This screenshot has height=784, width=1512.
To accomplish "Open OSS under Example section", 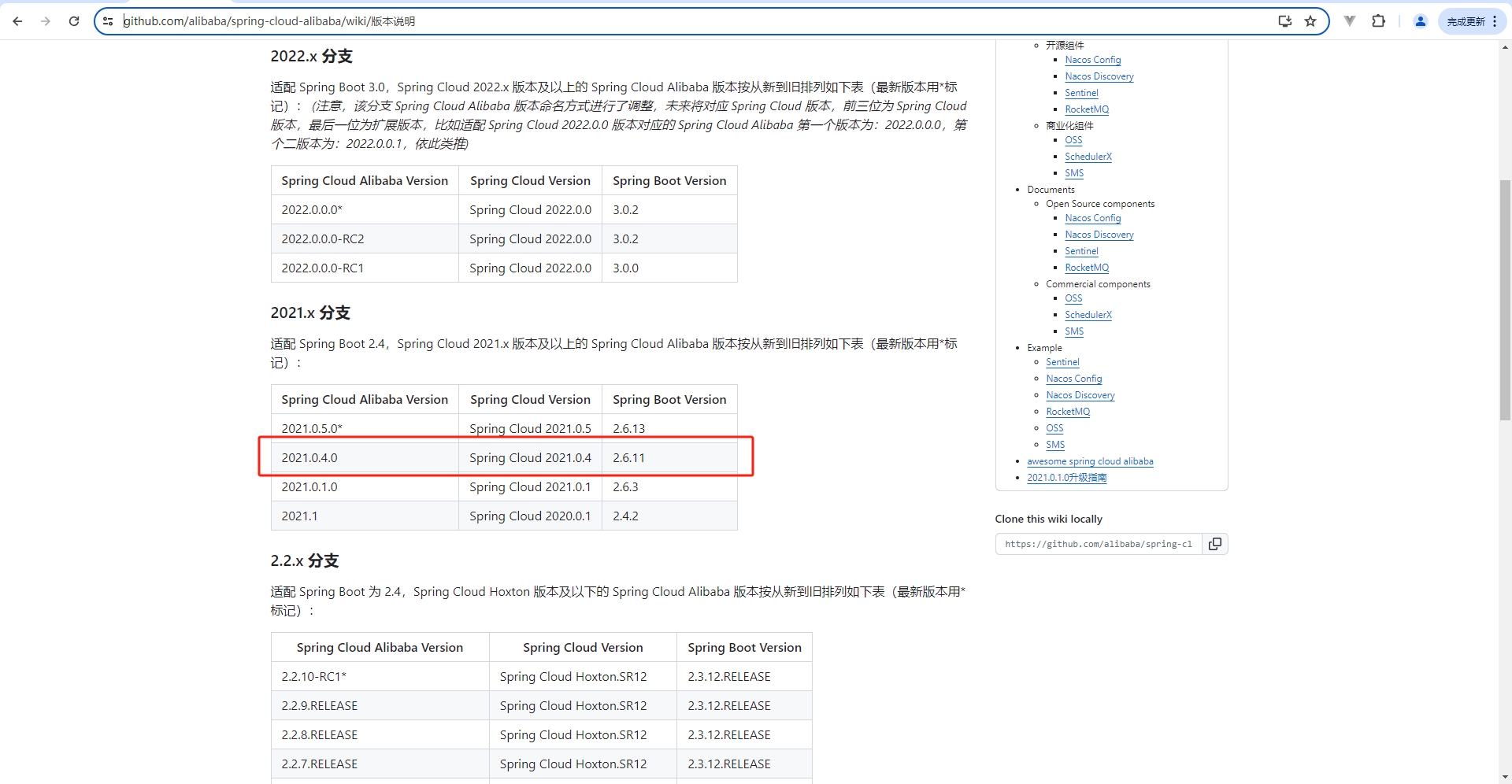I will coord(1054,428).
